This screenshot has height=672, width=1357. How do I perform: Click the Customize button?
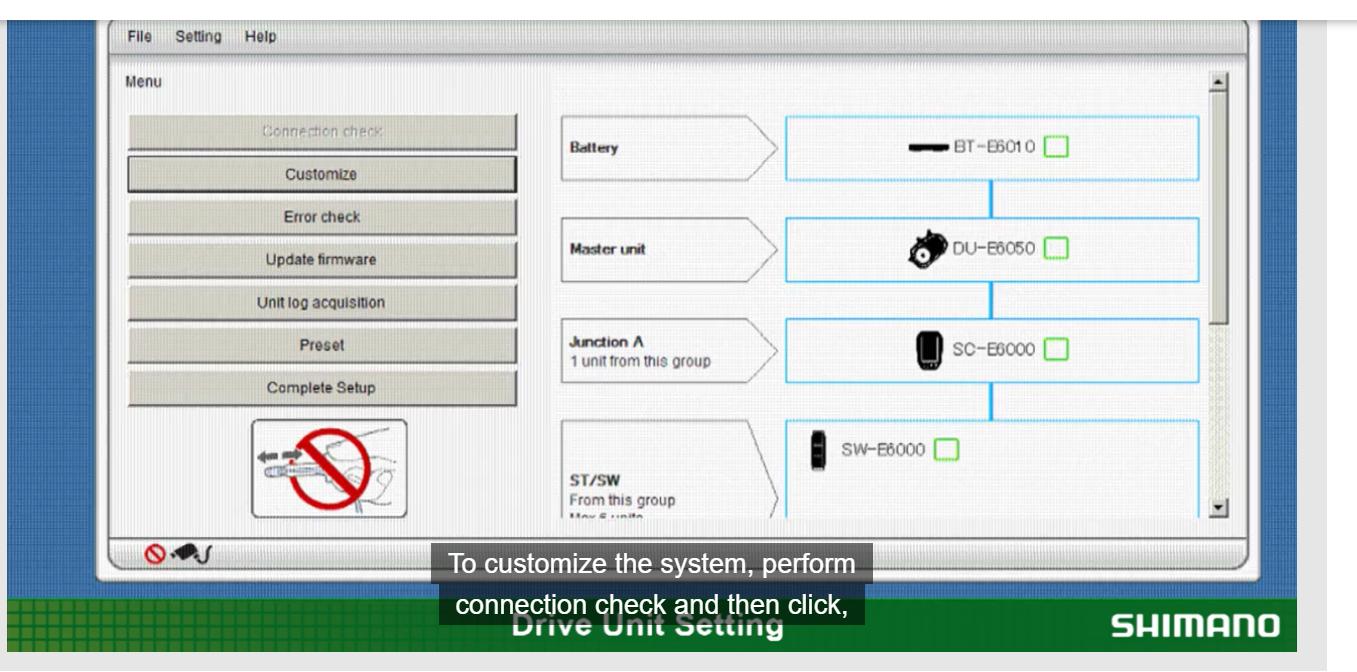coord(322,174)
